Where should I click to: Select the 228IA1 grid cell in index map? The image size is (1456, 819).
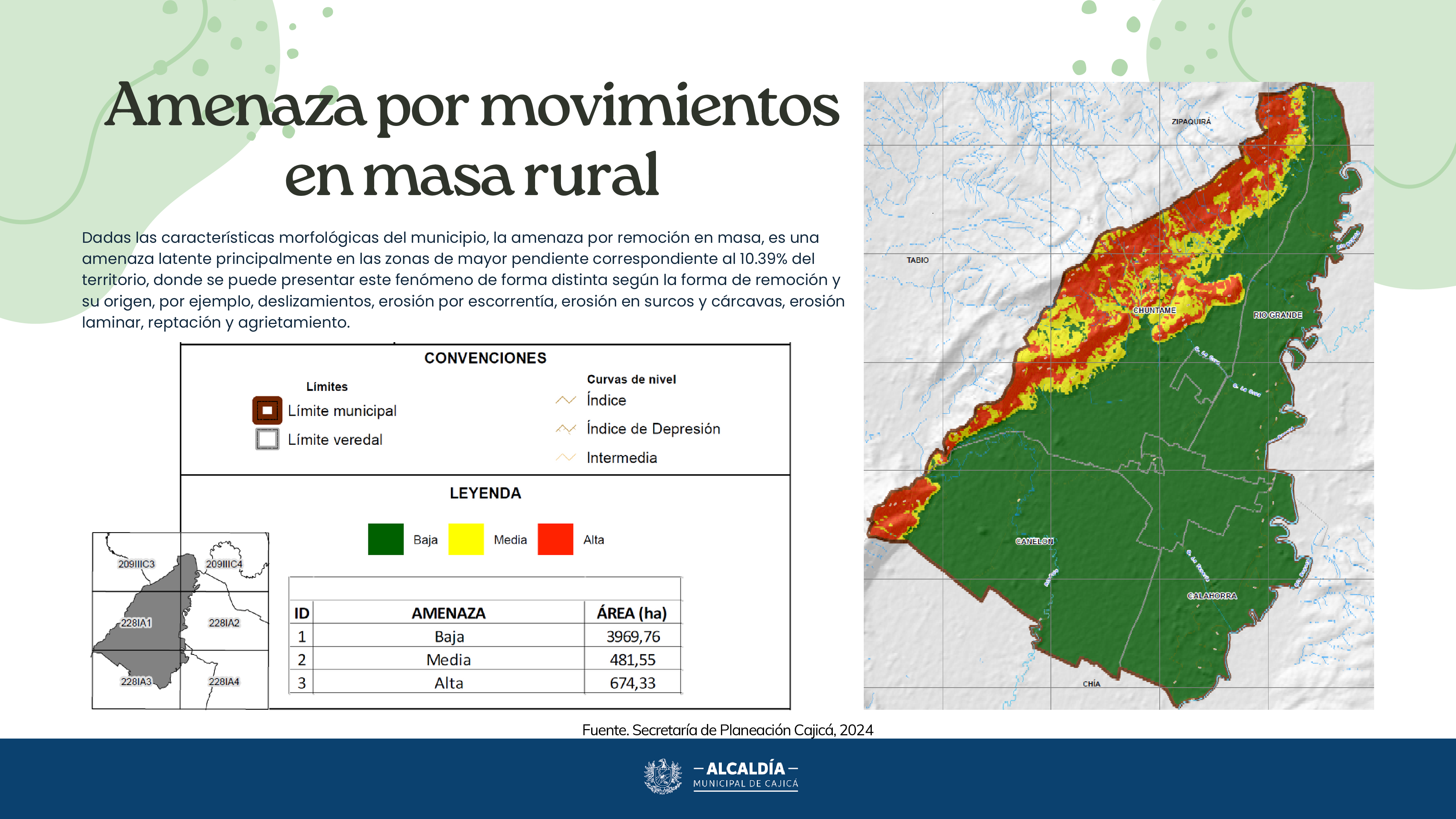[x=136, y=622]
